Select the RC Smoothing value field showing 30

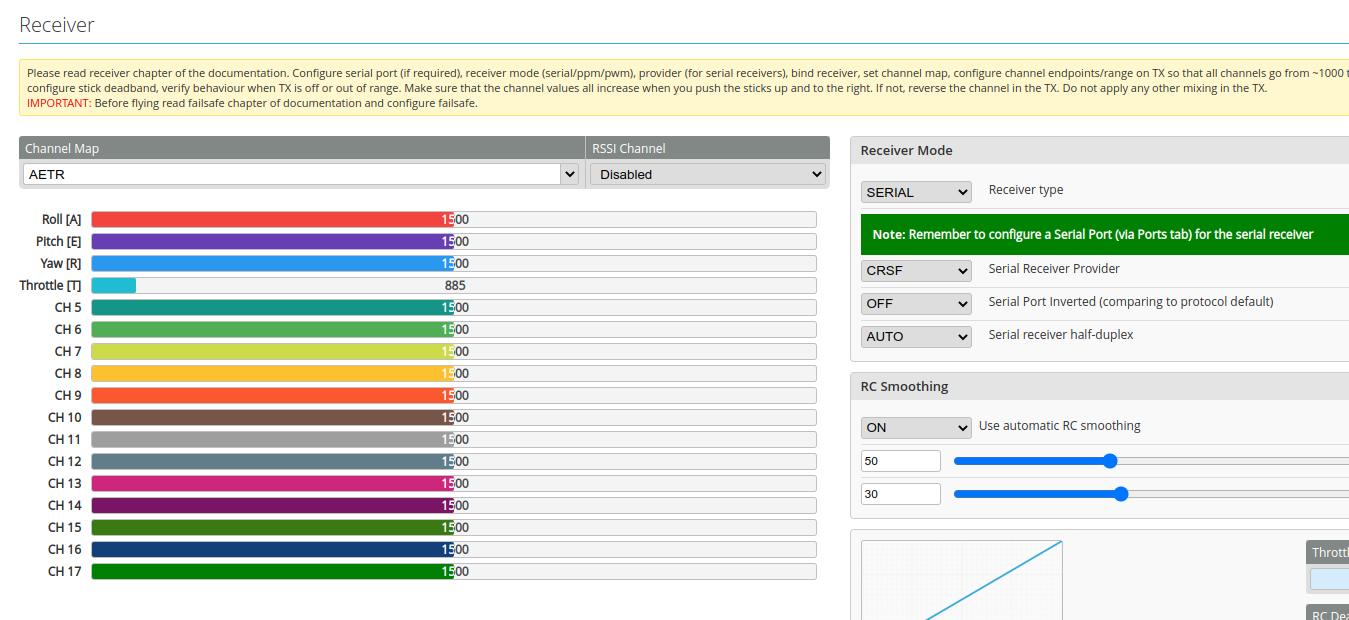coord(899,493)
